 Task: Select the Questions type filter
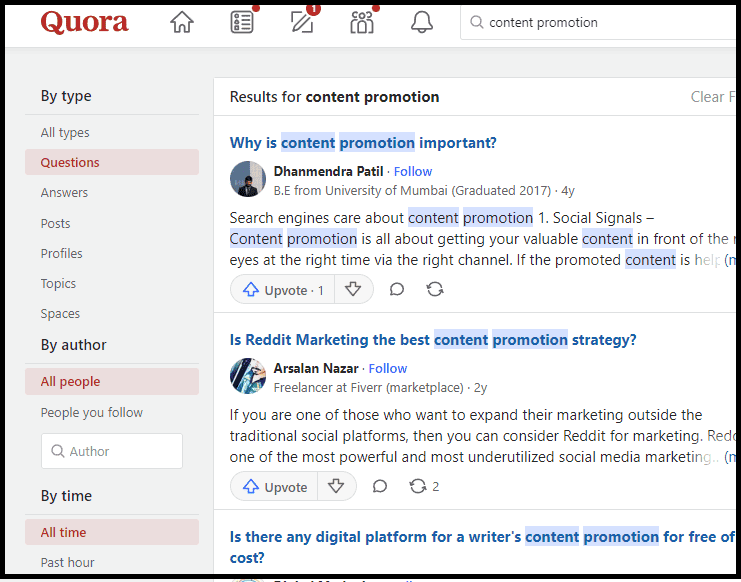coord(70,162)
